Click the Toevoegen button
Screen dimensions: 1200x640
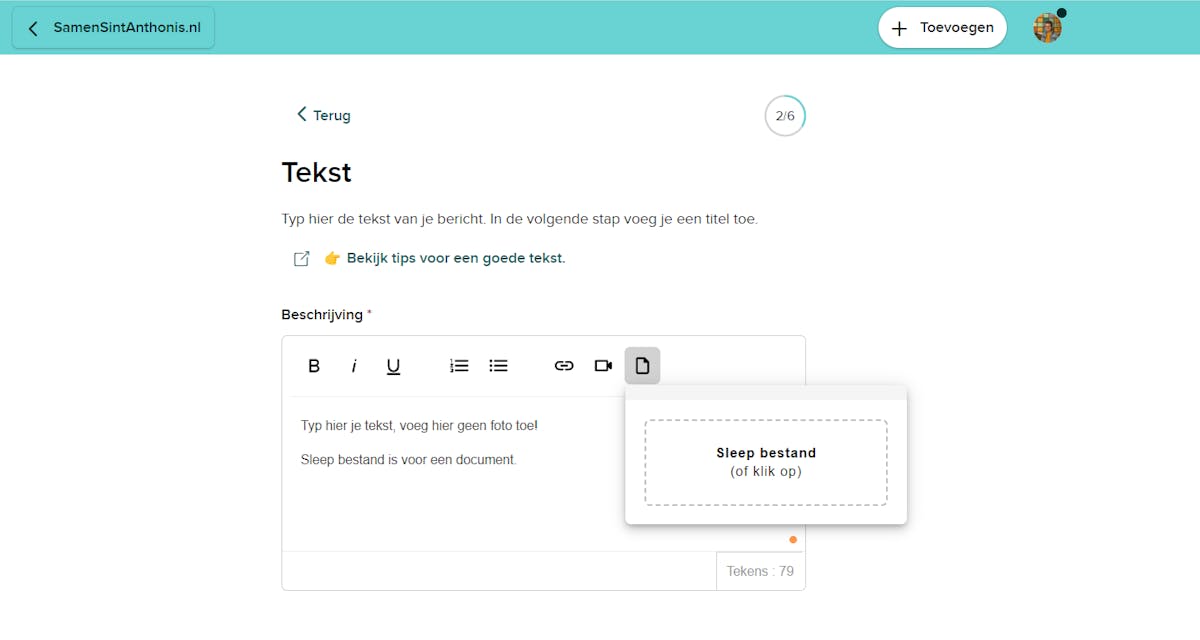click(x=942, y=28)
